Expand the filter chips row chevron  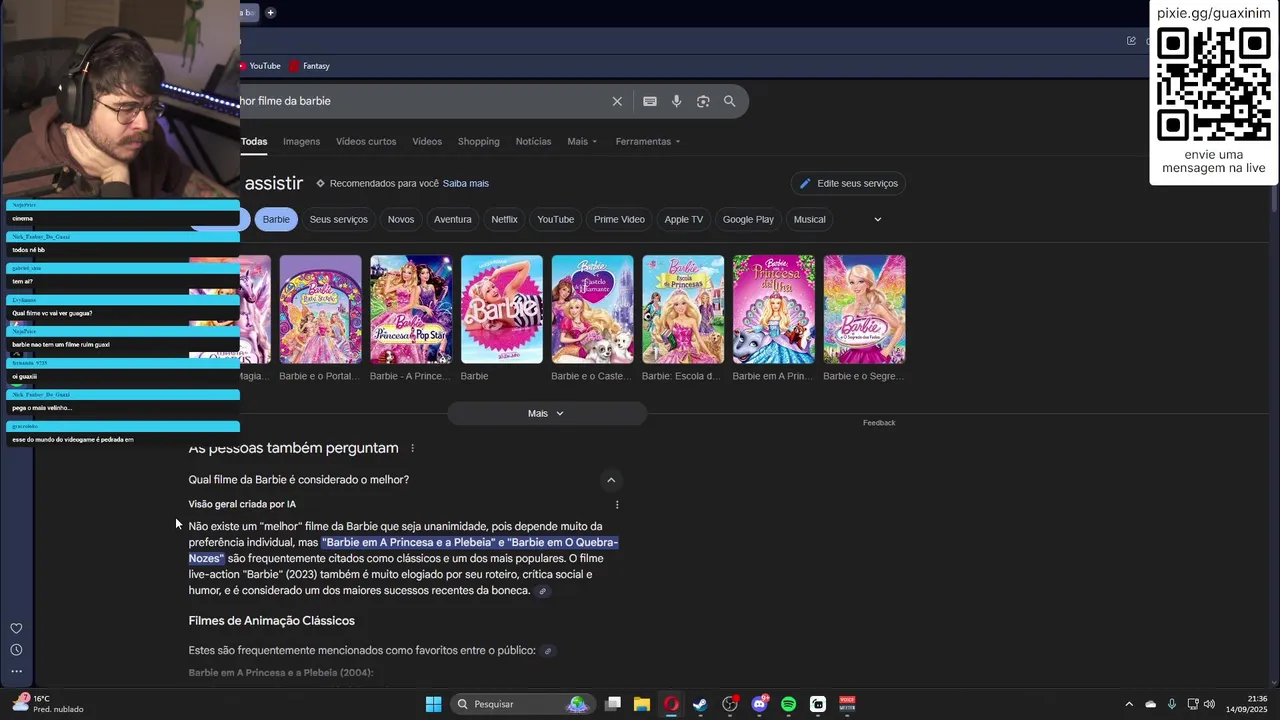[878, 220]
